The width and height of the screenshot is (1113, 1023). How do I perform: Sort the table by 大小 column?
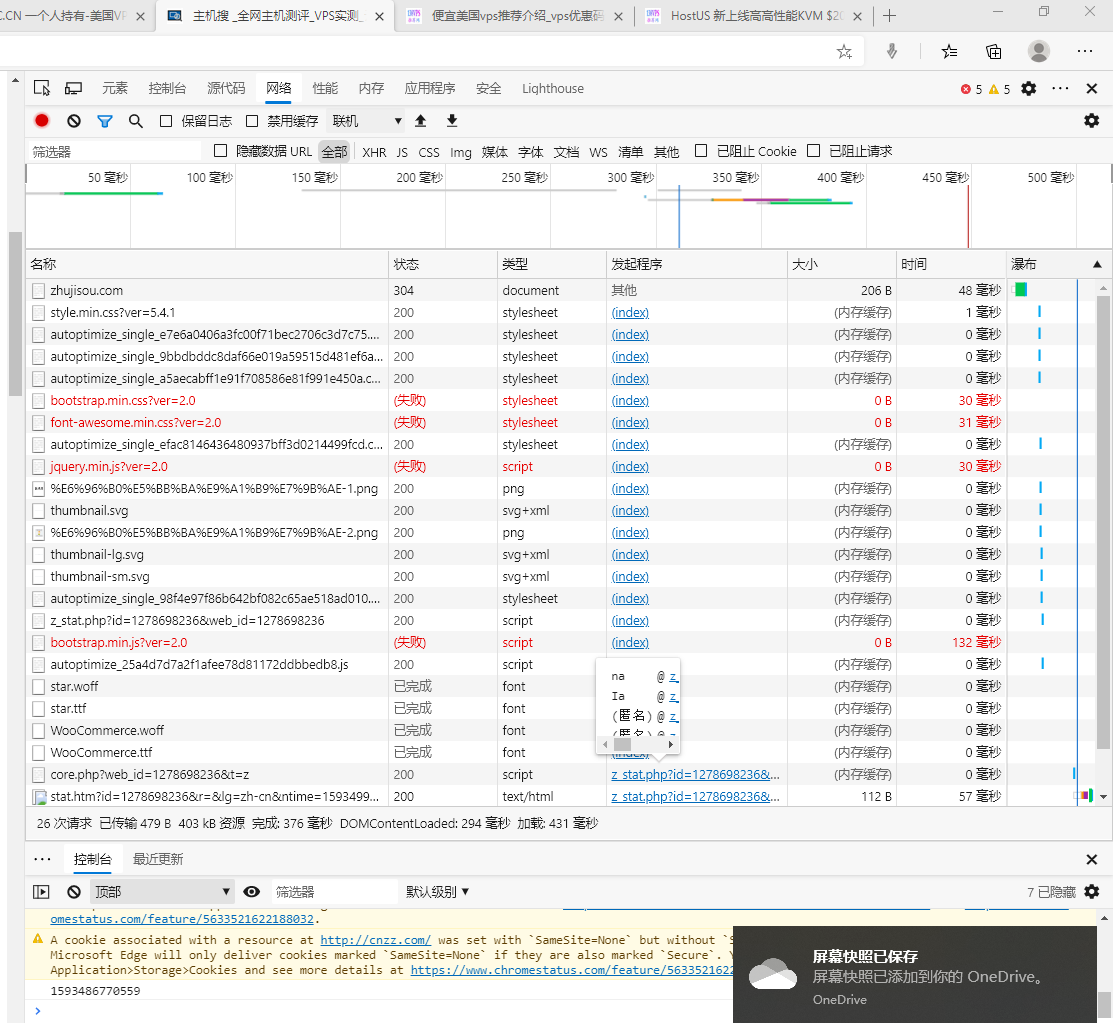[x=841, y=264]
